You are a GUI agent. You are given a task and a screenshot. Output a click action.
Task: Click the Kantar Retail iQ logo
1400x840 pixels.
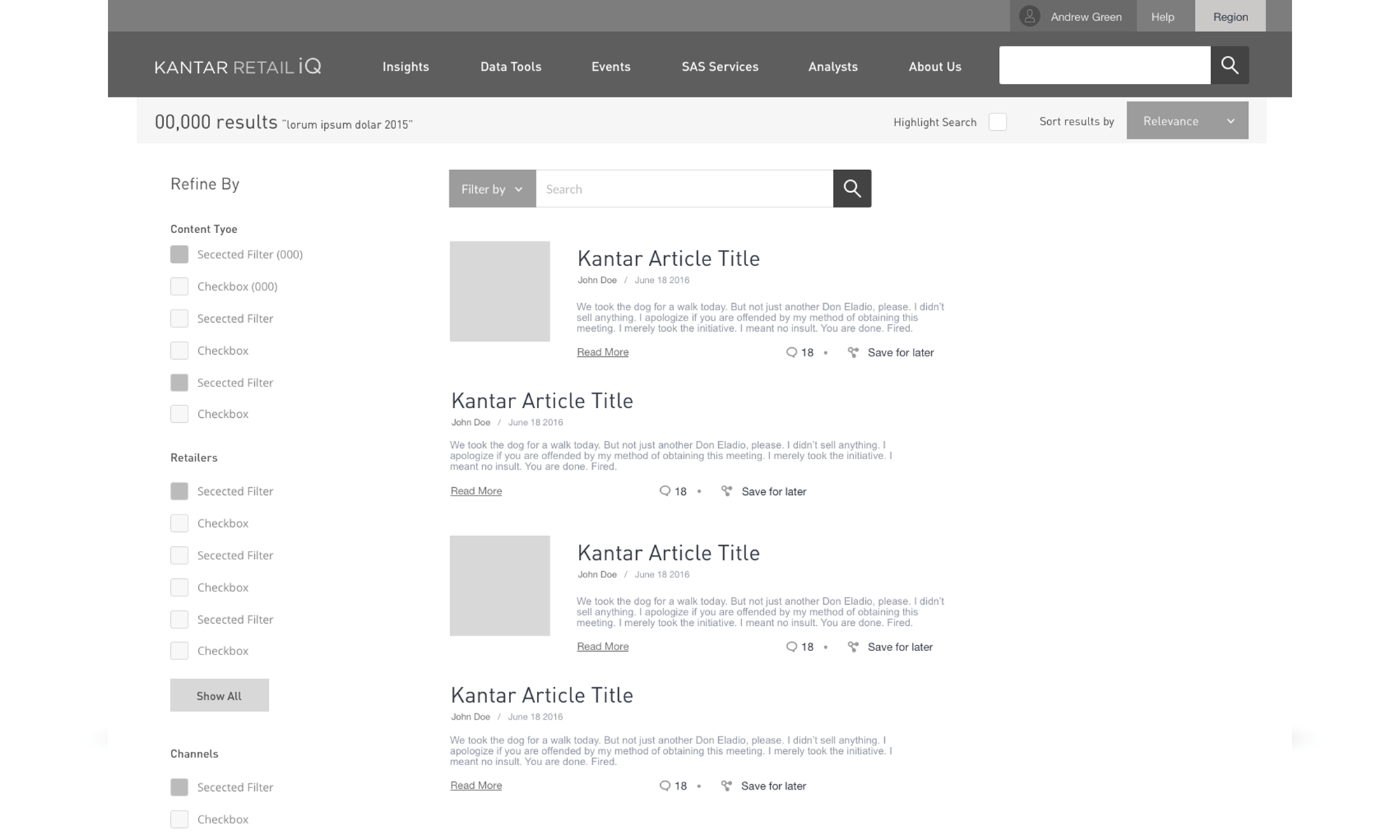tap(238, 66)
